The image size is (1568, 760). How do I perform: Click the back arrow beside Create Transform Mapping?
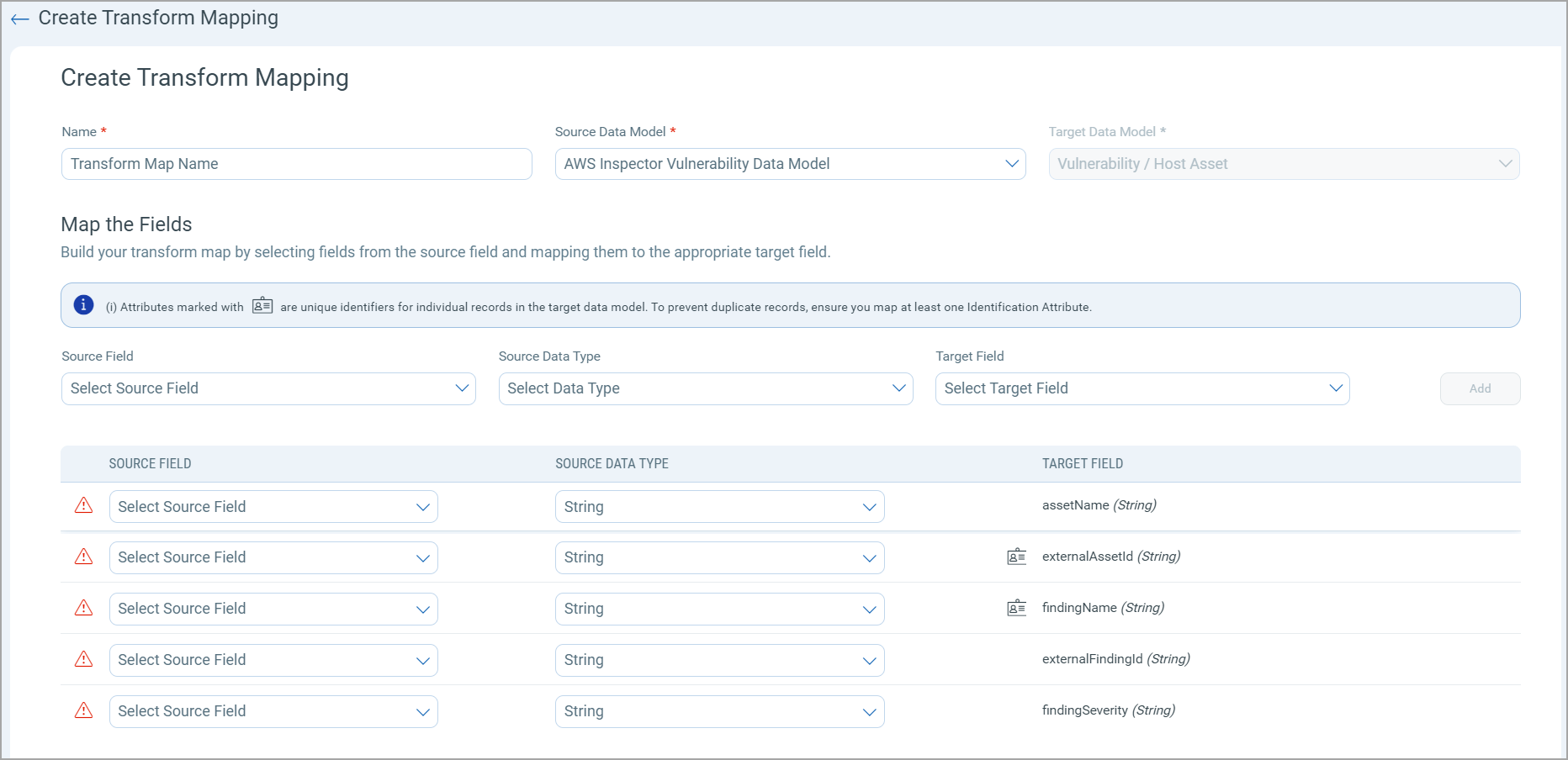20,18
